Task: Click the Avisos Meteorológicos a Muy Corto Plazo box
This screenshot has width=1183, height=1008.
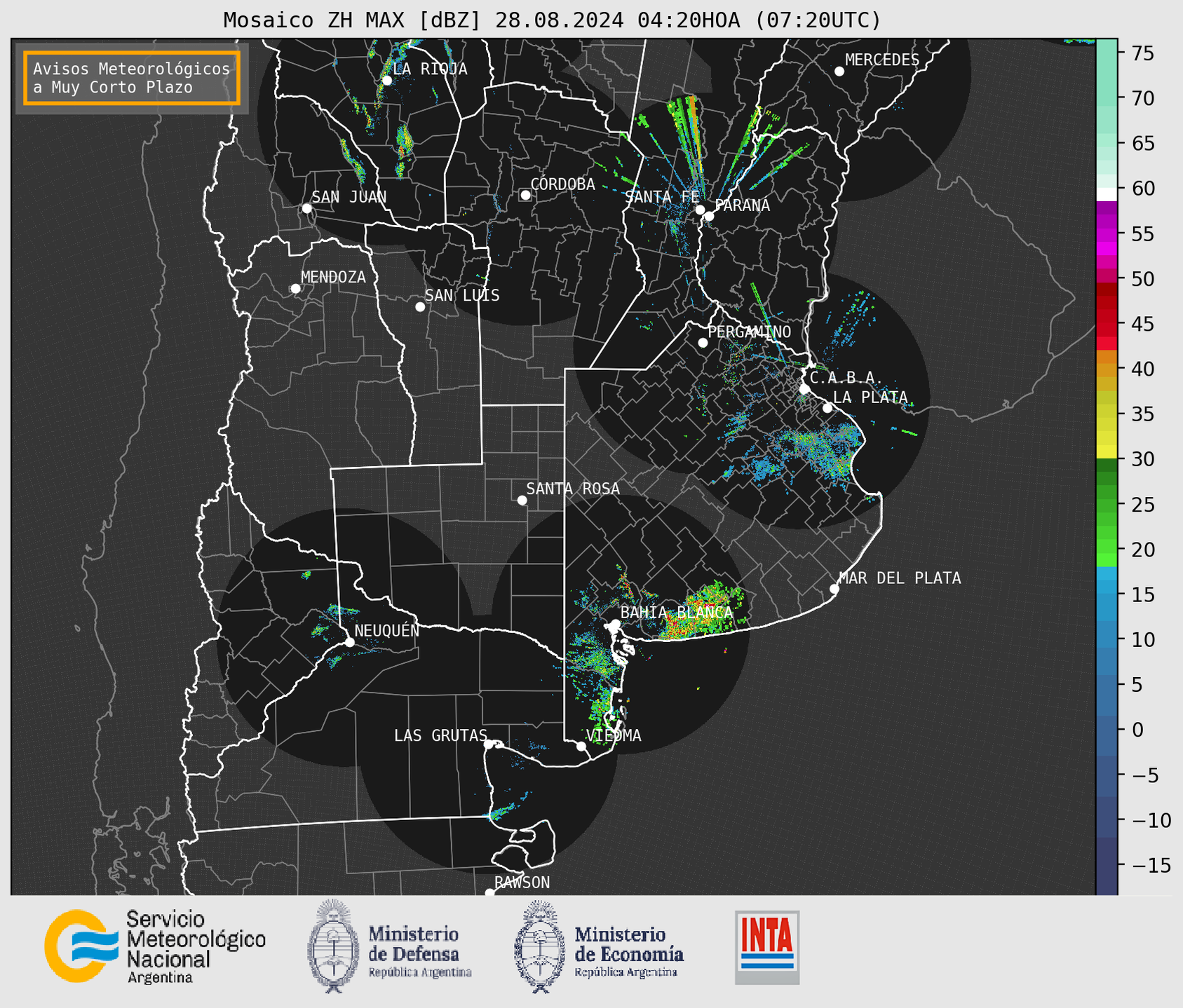Action: 132,78
